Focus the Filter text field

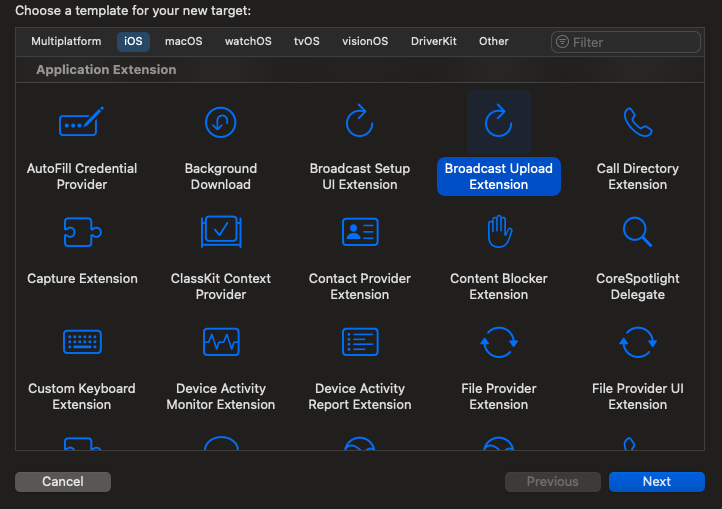point(626,42)
